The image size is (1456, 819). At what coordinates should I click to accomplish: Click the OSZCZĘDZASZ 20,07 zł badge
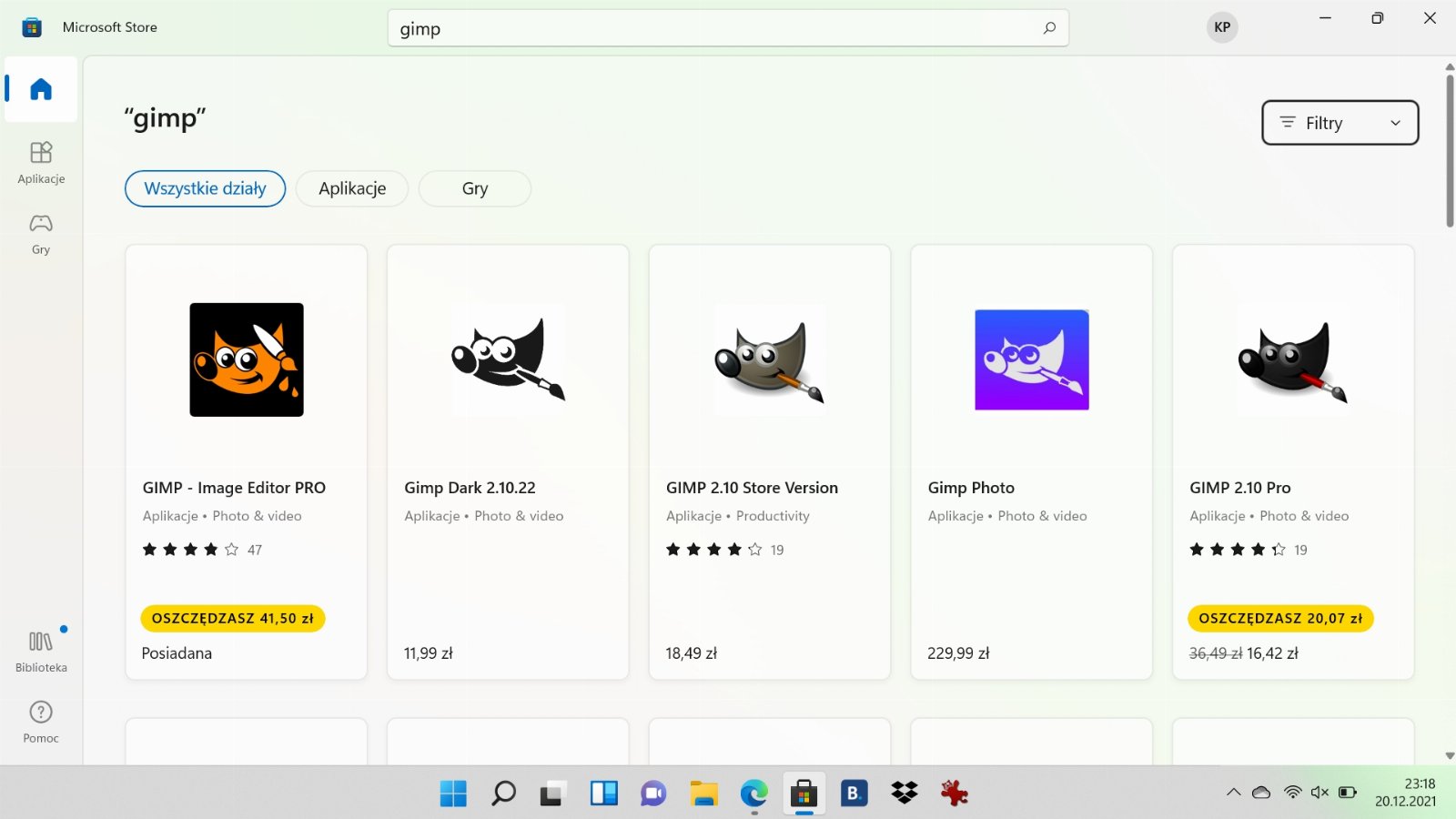[1280, 618]
